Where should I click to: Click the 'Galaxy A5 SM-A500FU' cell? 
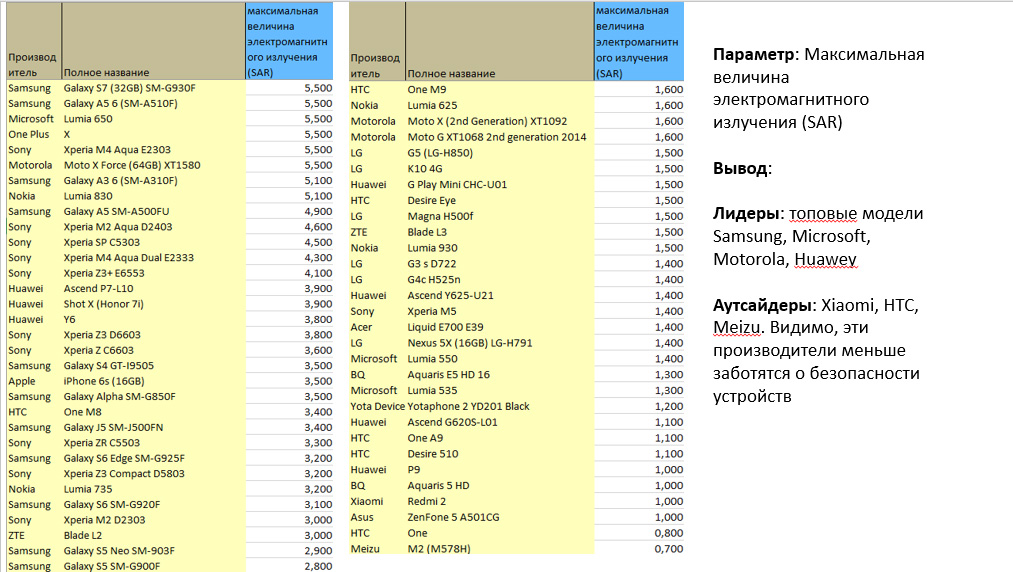point(154,211)
